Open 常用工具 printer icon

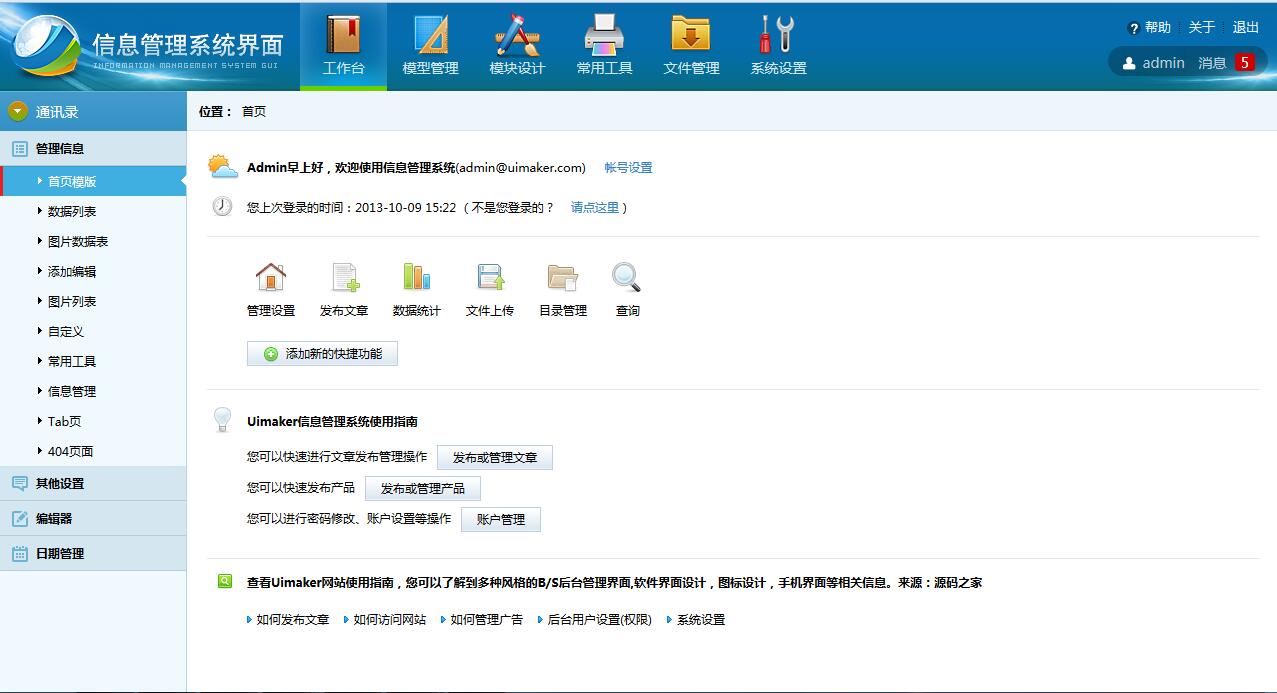pyautogui.click(x=604, y=36)
